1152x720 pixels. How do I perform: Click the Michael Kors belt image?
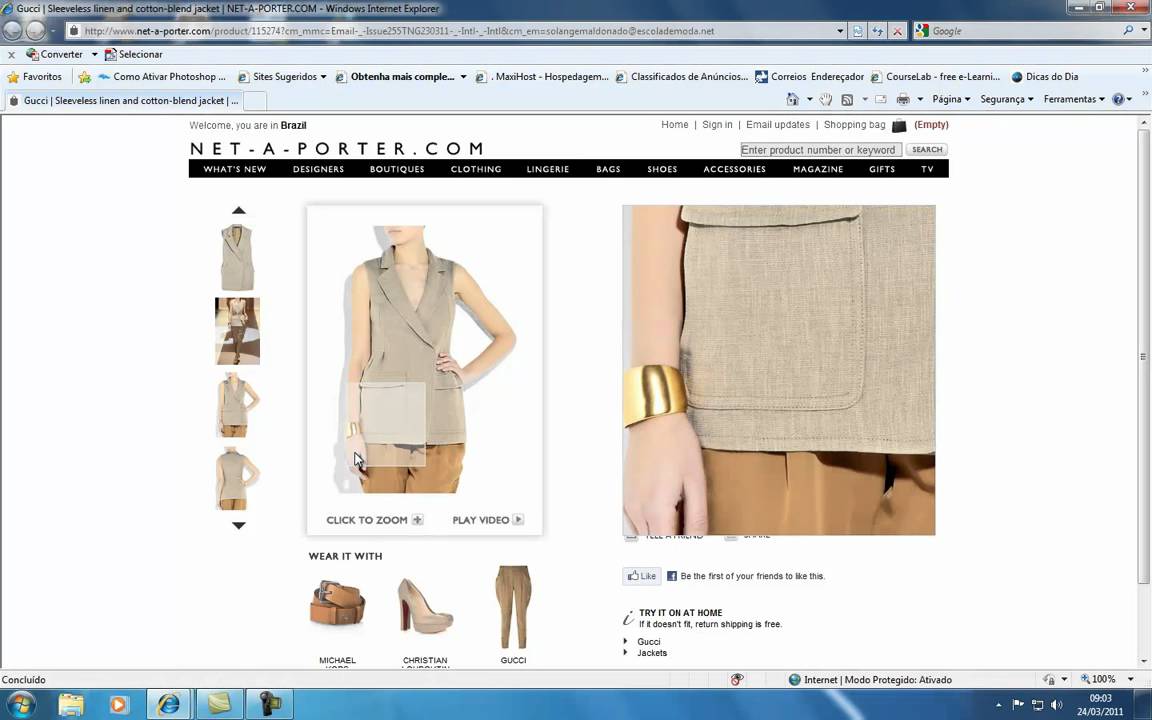point(337,603)
